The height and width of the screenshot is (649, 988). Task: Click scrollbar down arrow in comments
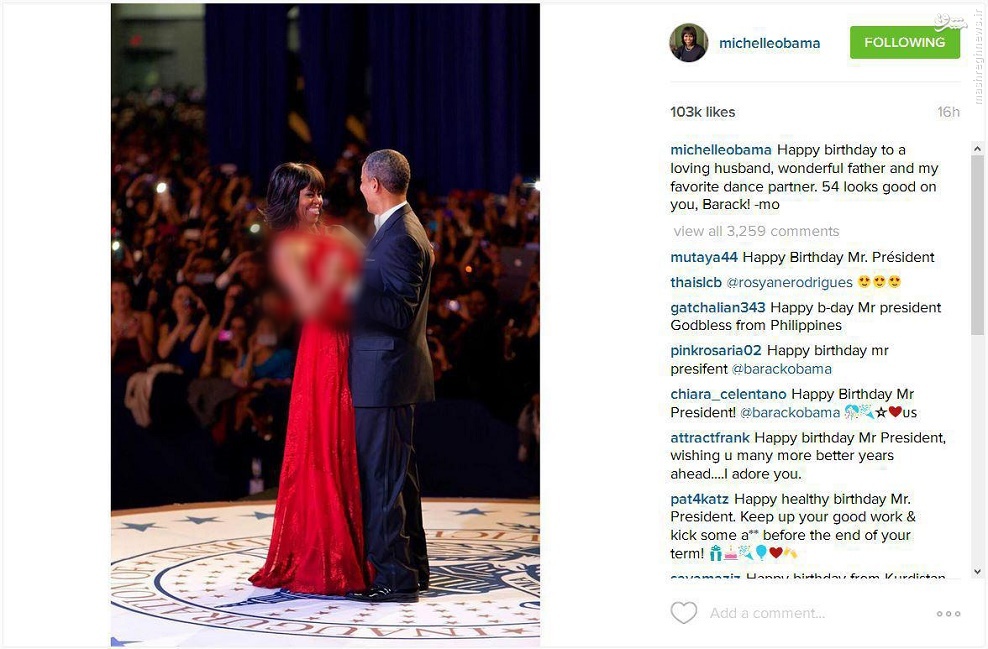977,571
